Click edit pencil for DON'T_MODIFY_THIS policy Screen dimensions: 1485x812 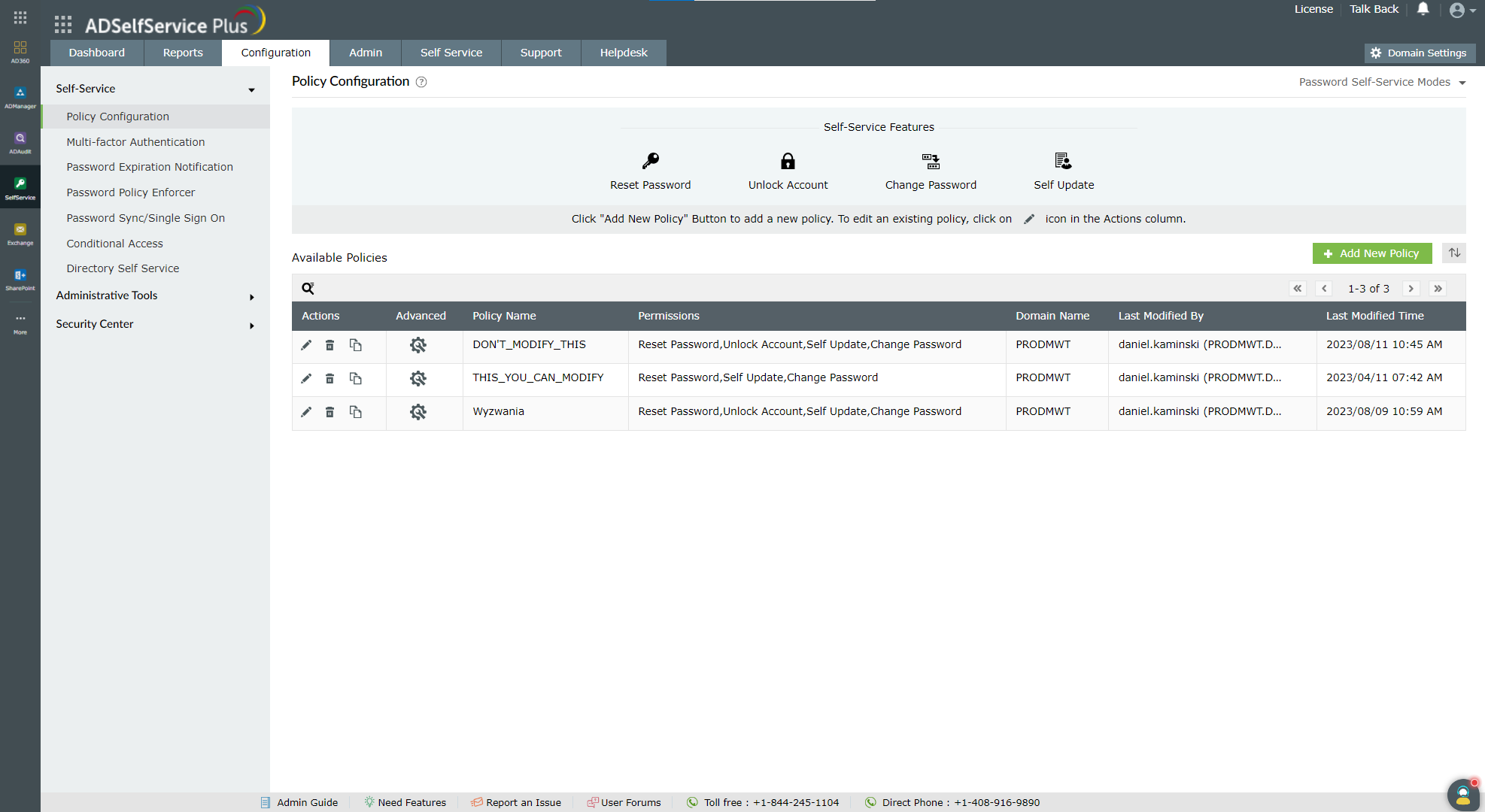(306, 345)
